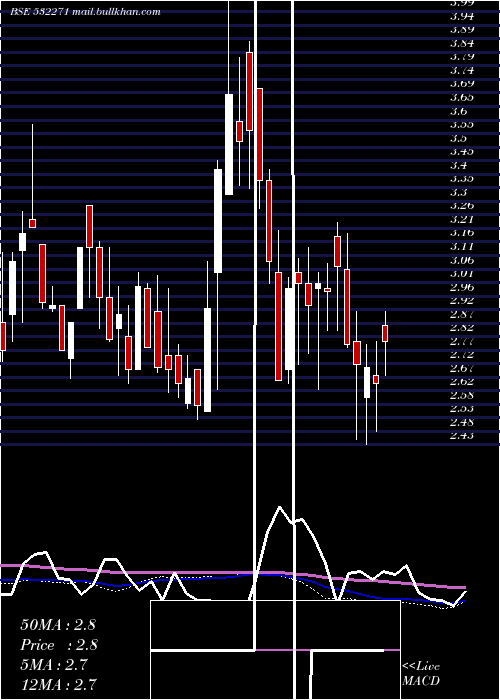
Task: Click the 2.62 price label
Action: (462, 382)
